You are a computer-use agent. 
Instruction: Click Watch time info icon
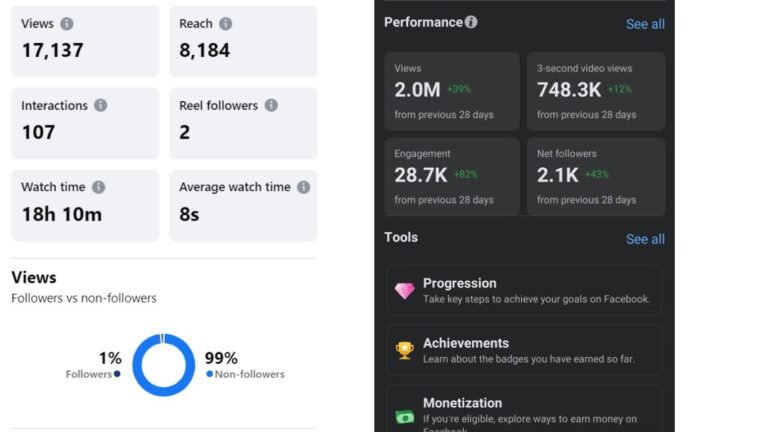pyautogui.click(x=98, y=187)
